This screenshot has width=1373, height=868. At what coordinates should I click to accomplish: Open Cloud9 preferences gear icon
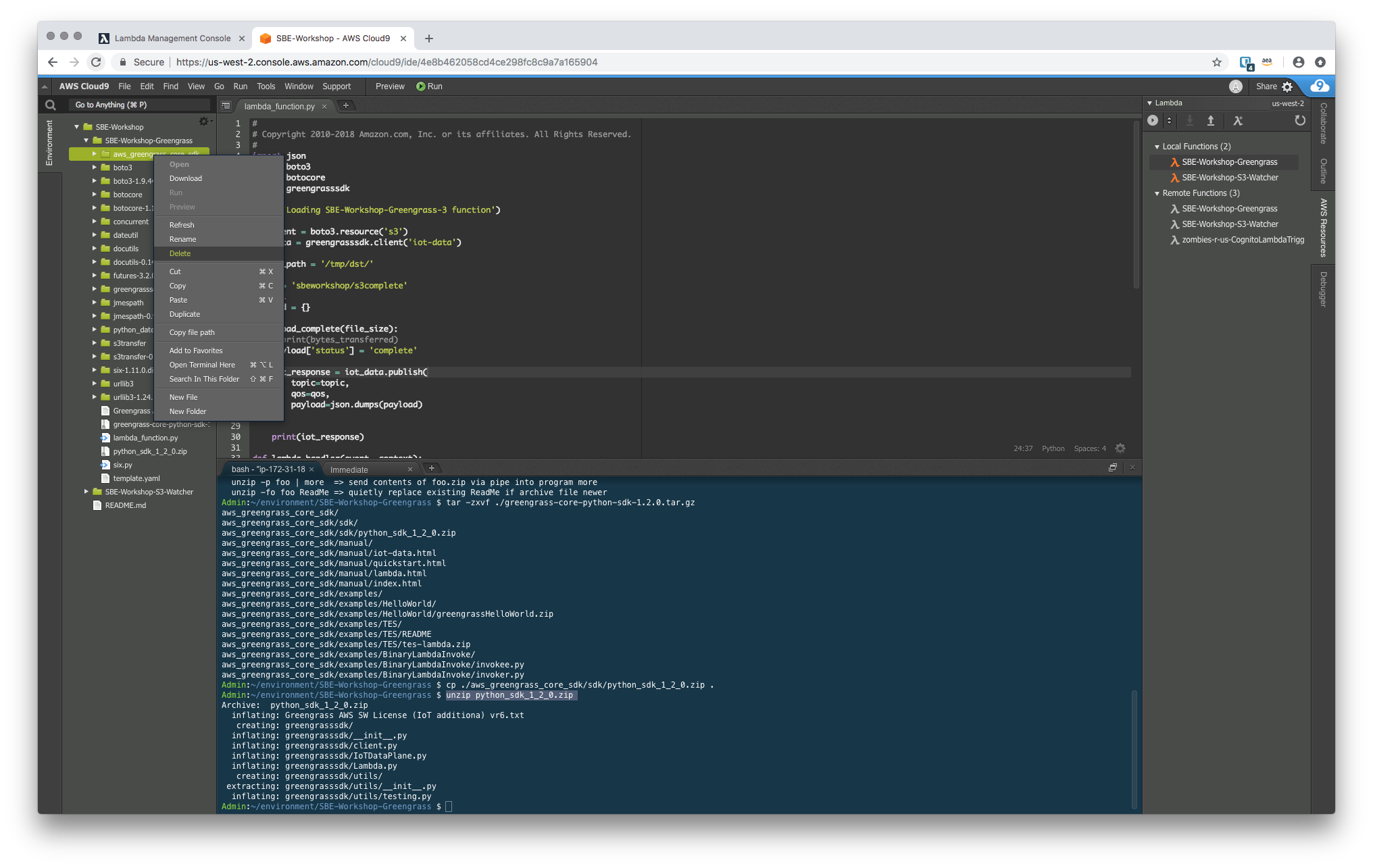tap(1287, 86)
